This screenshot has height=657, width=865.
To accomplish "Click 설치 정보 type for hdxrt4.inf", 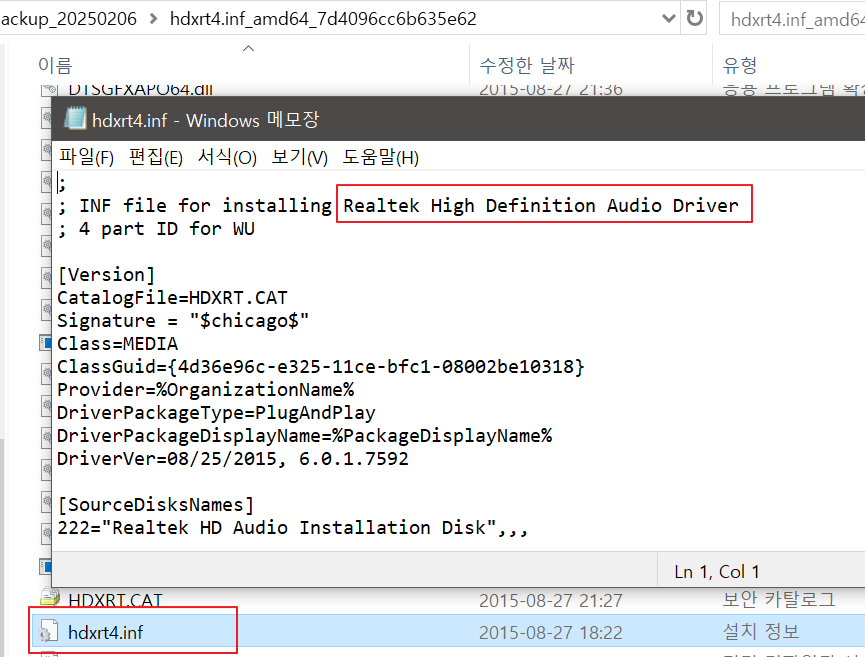I will [x=761, y=631].
